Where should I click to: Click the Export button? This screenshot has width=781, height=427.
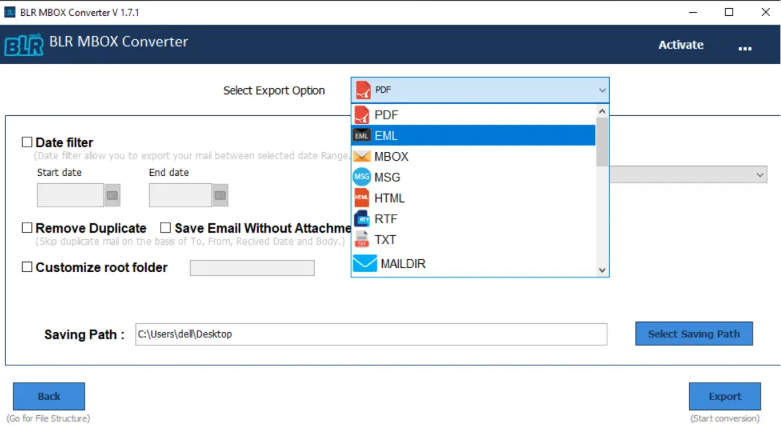coord(725,397)
